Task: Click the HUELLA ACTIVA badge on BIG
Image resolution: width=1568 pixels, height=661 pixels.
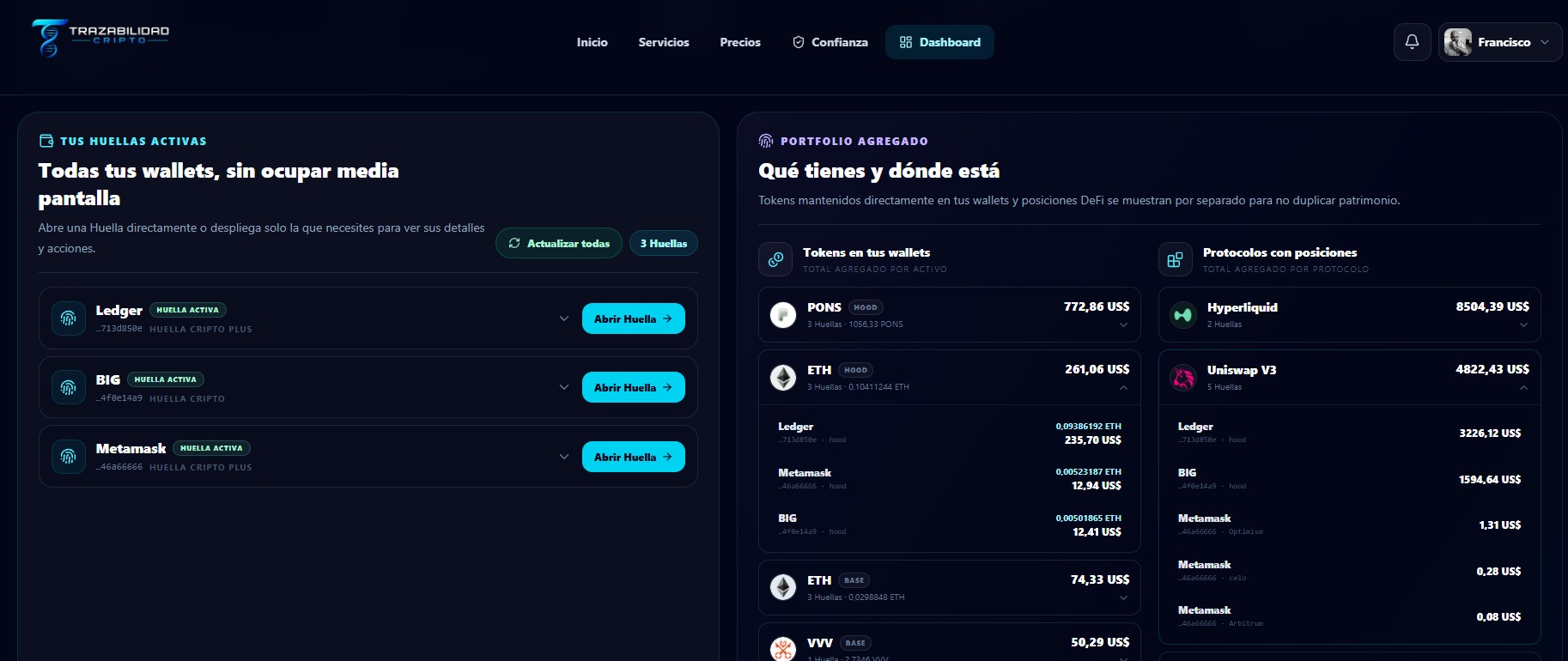Action: pos(166,379)
